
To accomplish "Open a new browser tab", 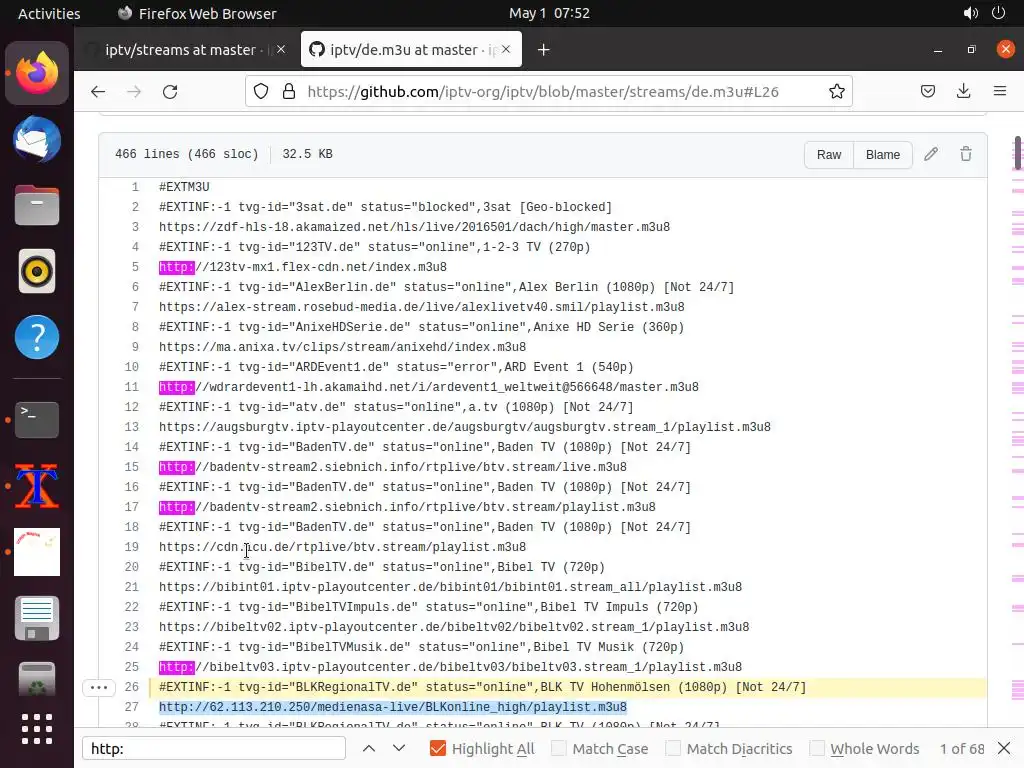I will tap(543, 50).
